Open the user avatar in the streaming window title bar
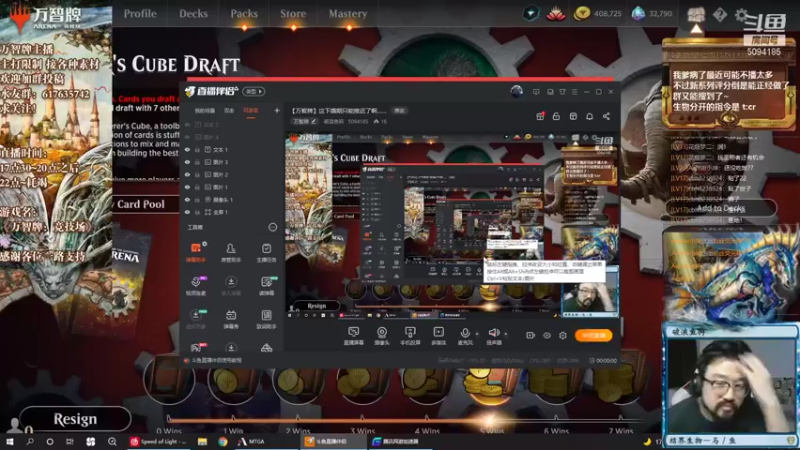Screen dimensions: 800x450 point(516,91)
